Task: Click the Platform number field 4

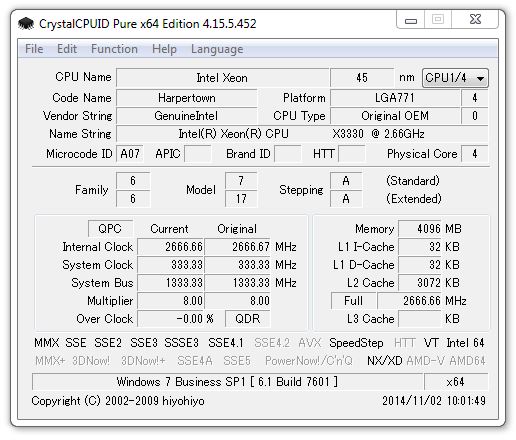Action: (x=475, y=98)
